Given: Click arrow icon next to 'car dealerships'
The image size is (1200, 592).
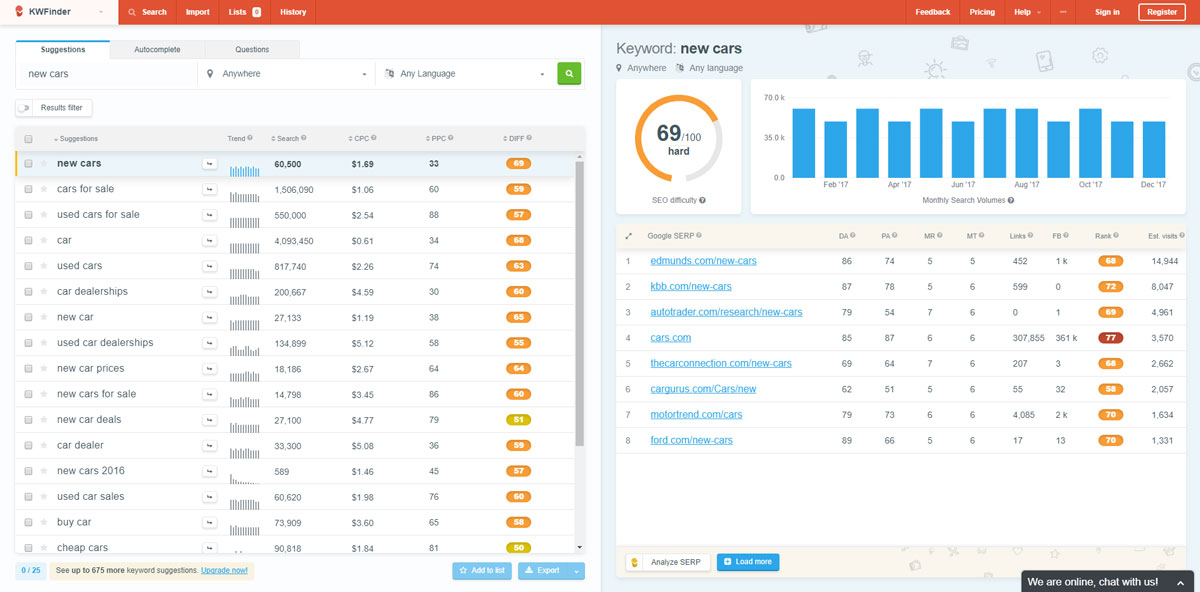Looking at the screenshot, I should 210,292.
